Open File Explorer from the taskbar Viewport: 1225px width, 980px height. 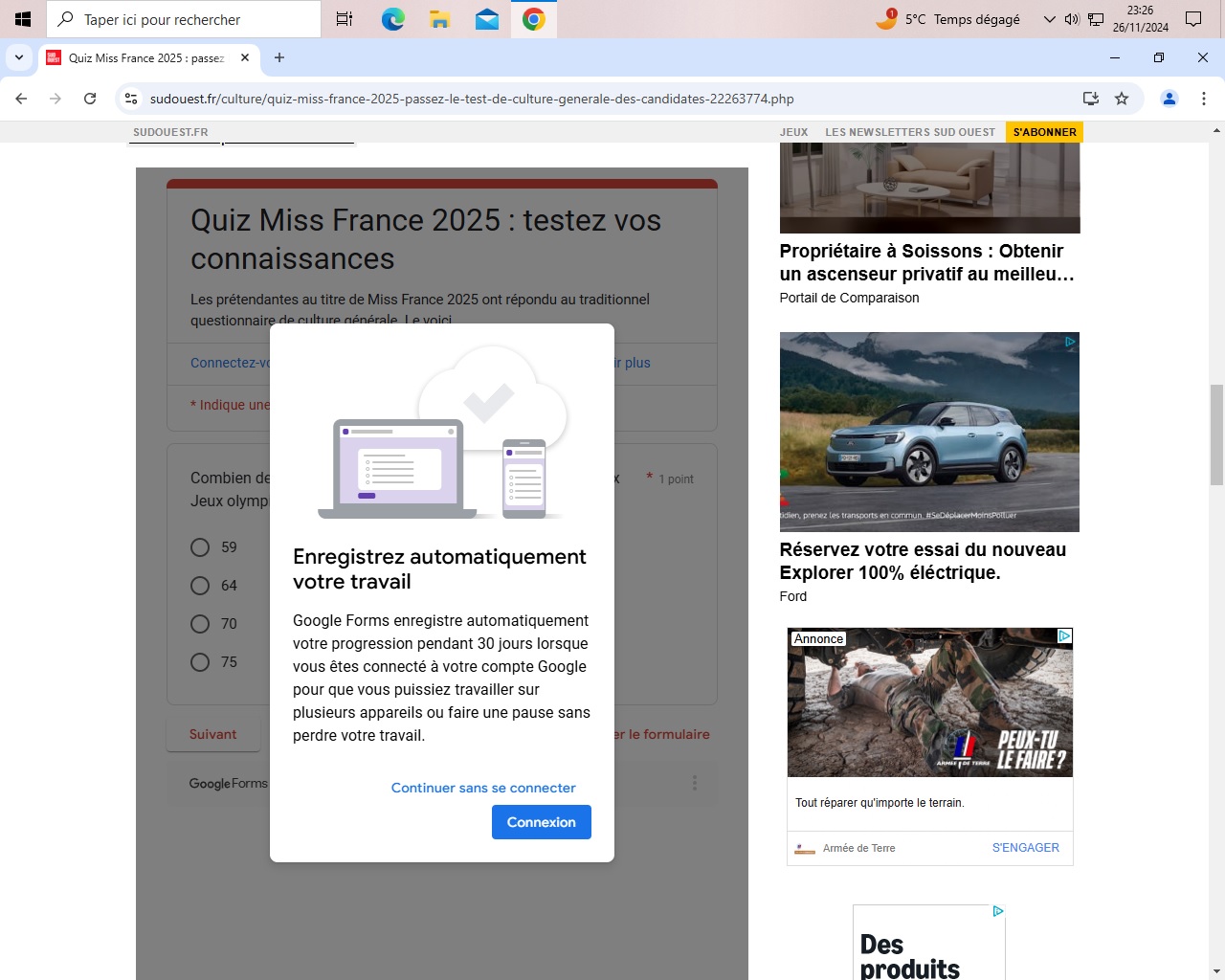pyautogui.click(x=439, y=19)
